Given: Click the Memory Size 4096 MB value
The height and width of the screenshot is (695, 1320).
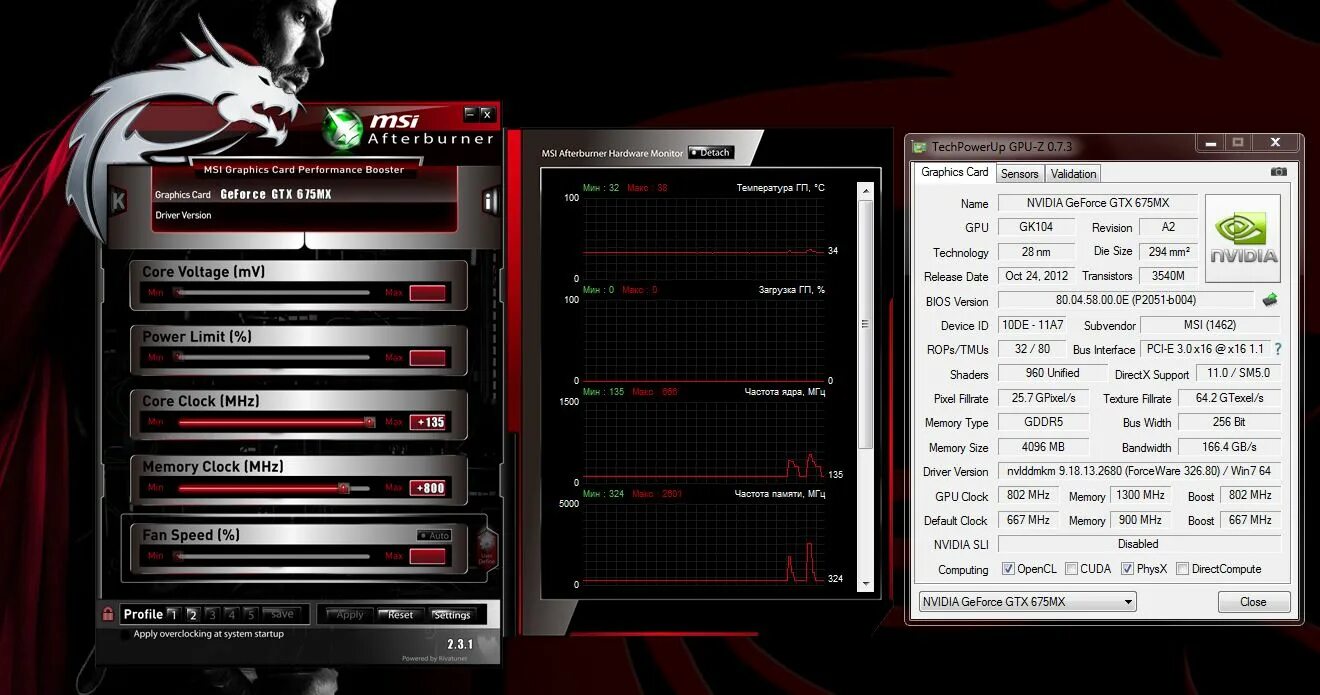Looking at the screenshot, I should (1042, 447).
